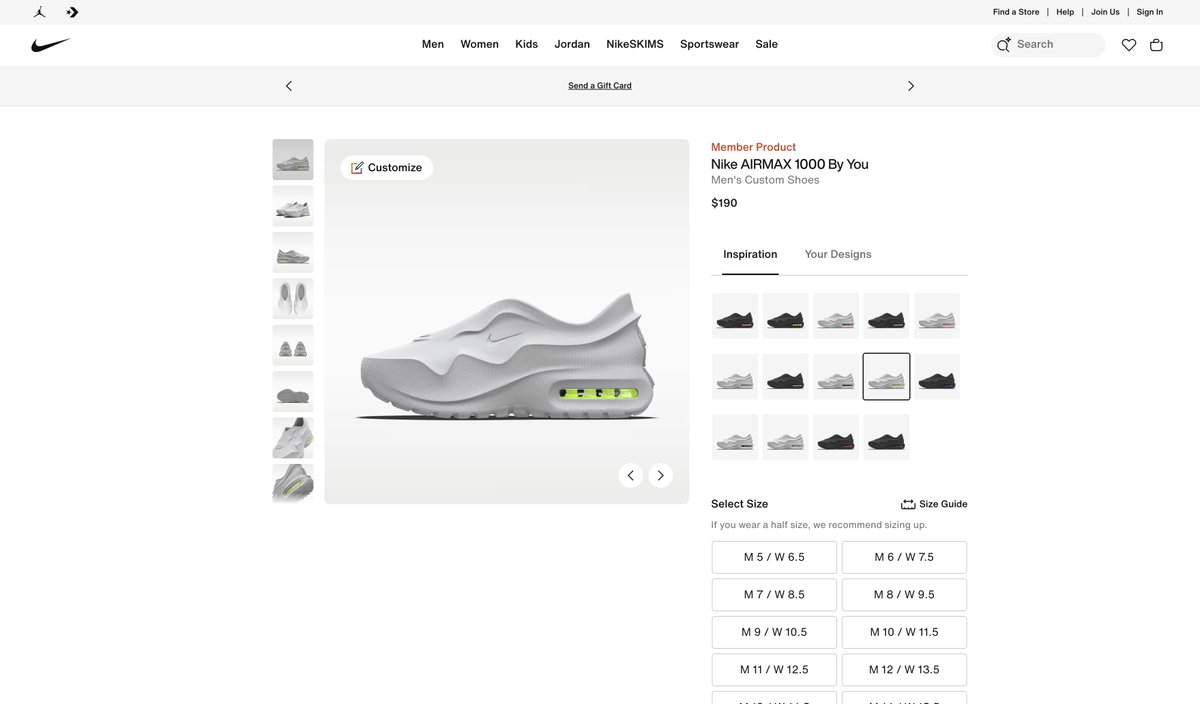Viewport: 1200px width, 704px height.
Task: Select size M 7 / W 8.5
Action: [774, 595]
